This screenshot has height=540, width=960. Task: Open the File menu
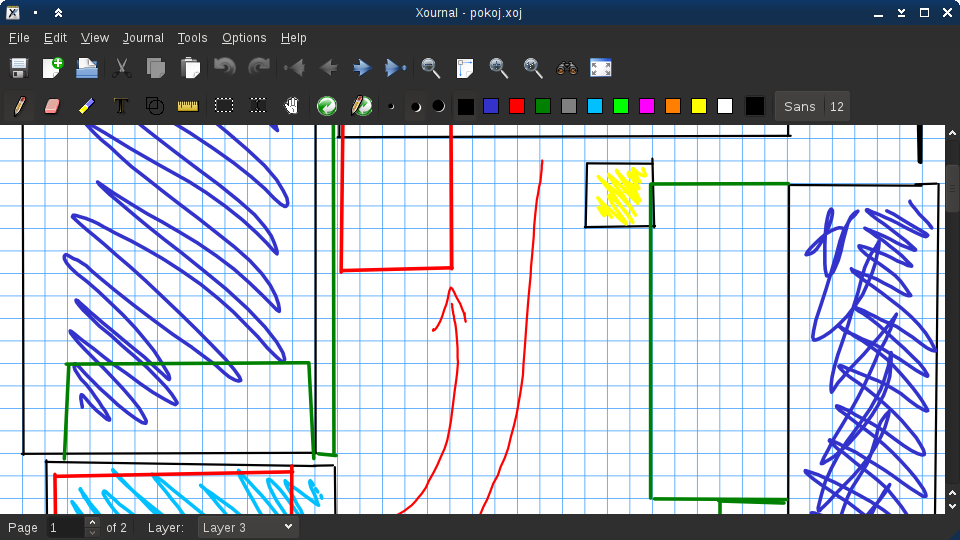[x=19, y=38]
